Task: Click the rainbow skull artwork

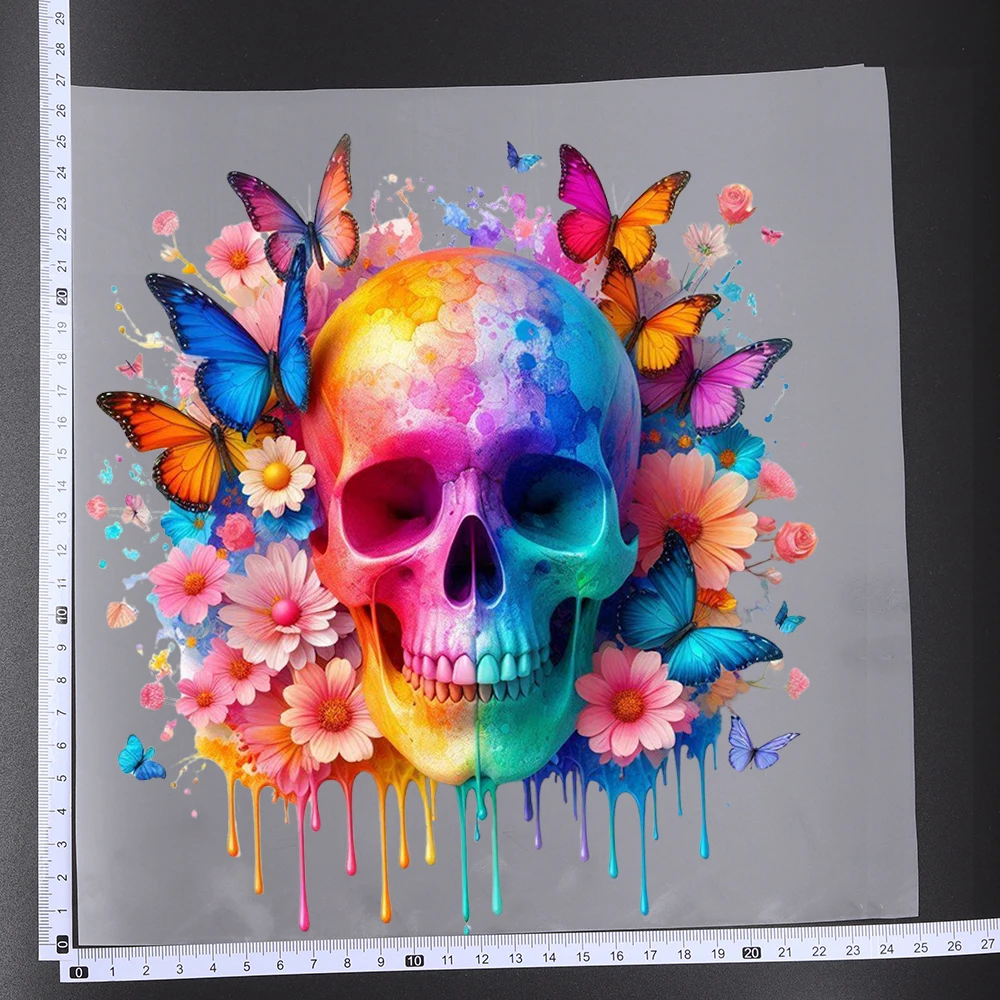Action: click(x=469, y=517)
